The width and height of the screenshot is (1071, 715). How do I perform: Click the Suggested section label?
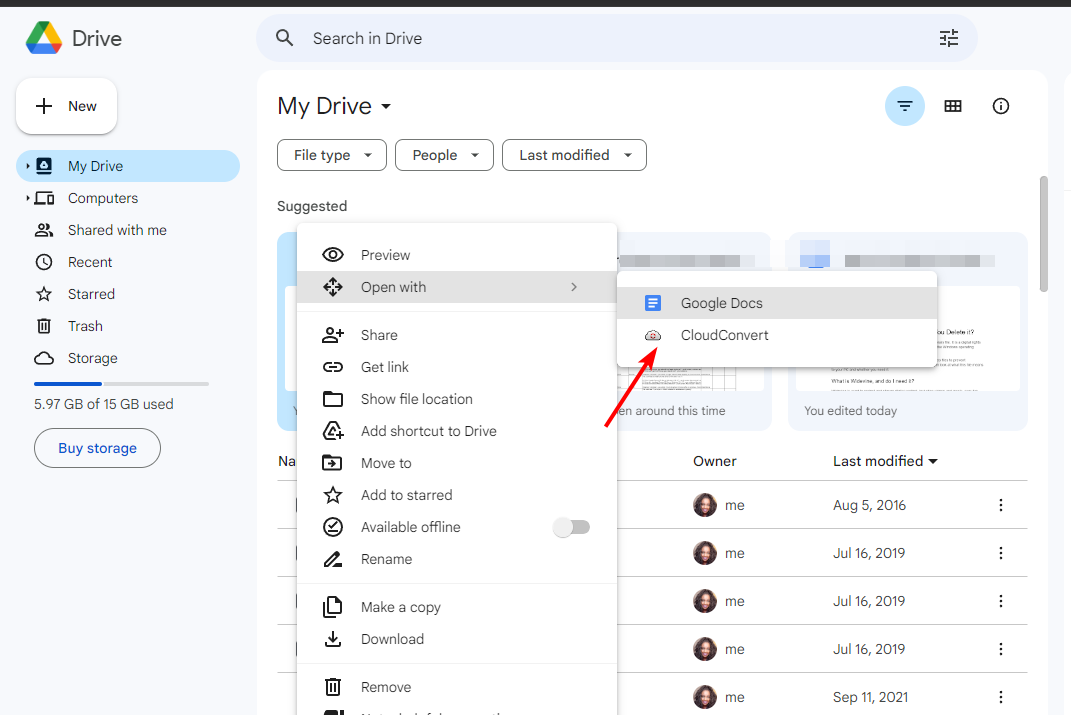(312, 206)
